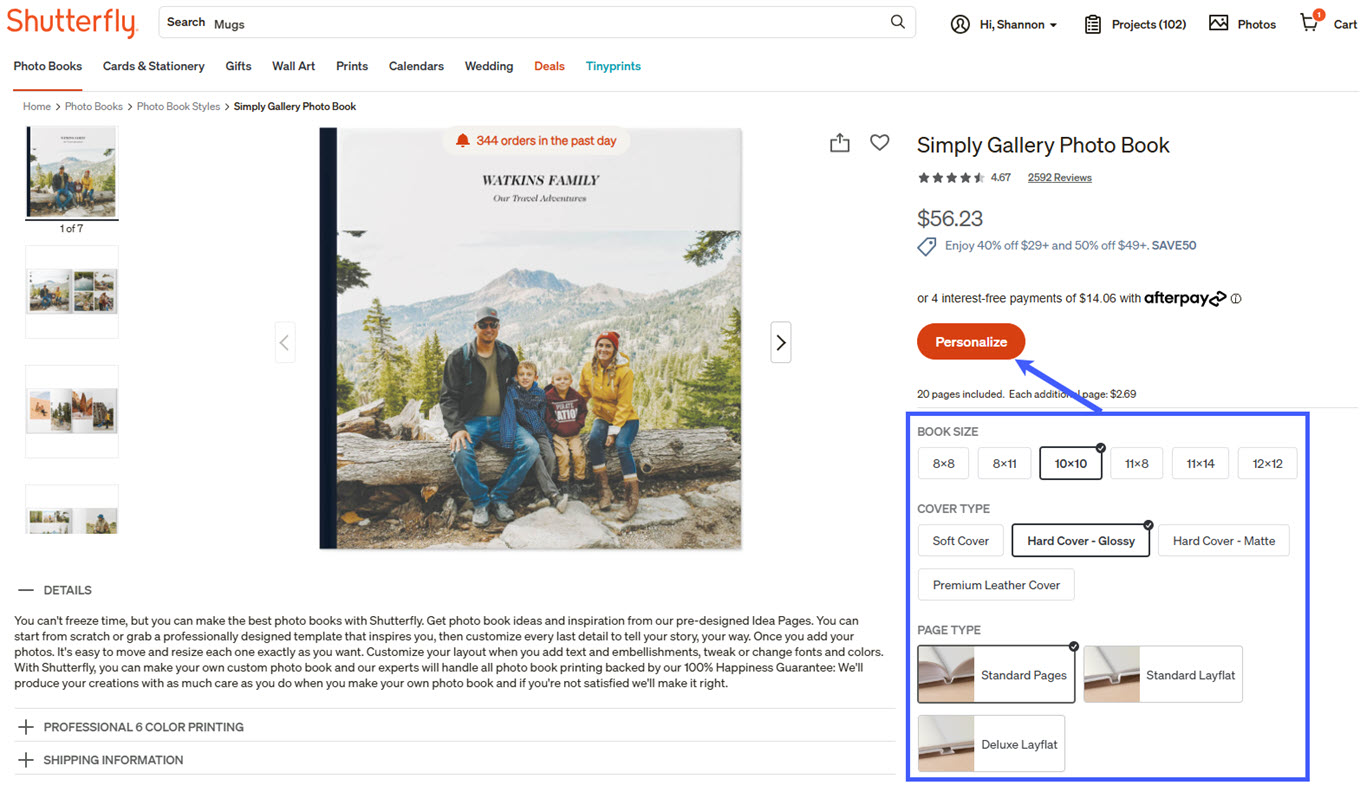Go to the Deals menu item

[549, 66]
